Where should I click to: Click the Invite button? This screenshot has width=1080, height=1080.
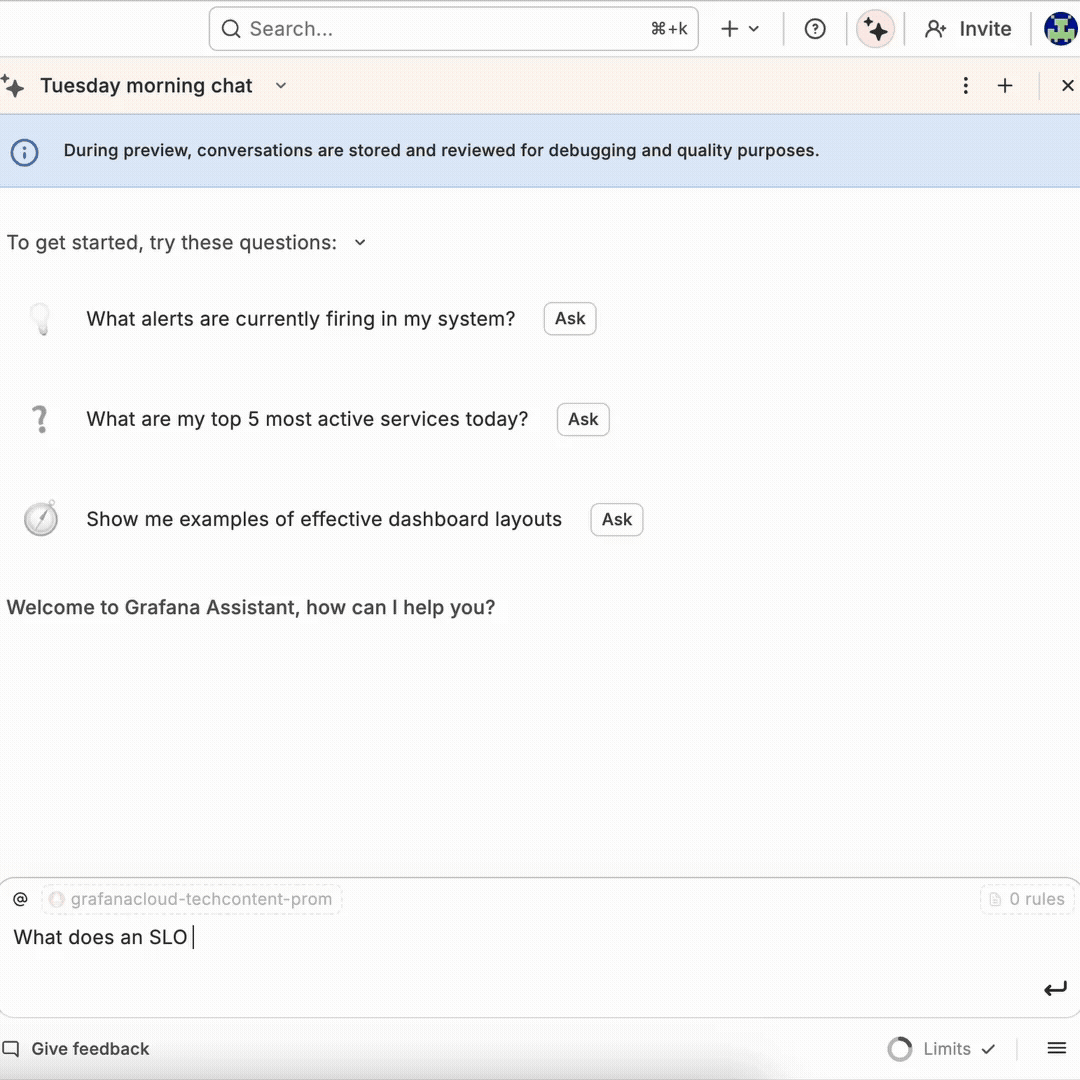click(968, 30)
